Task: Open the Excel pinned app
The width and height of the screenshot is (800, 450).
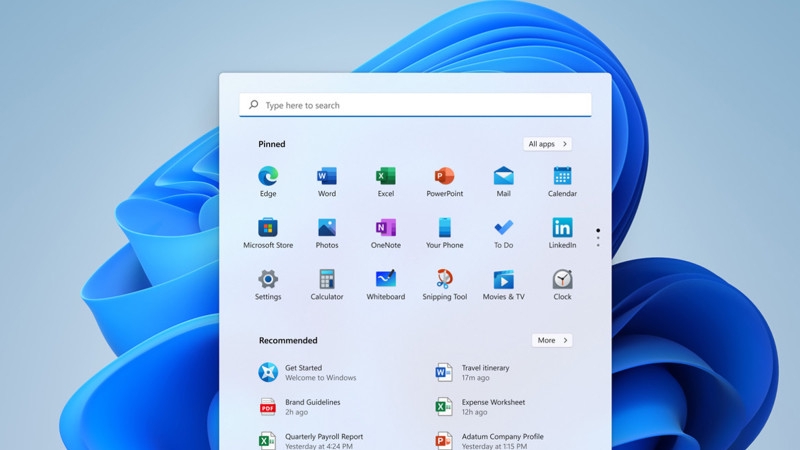Action: [386, 176]
